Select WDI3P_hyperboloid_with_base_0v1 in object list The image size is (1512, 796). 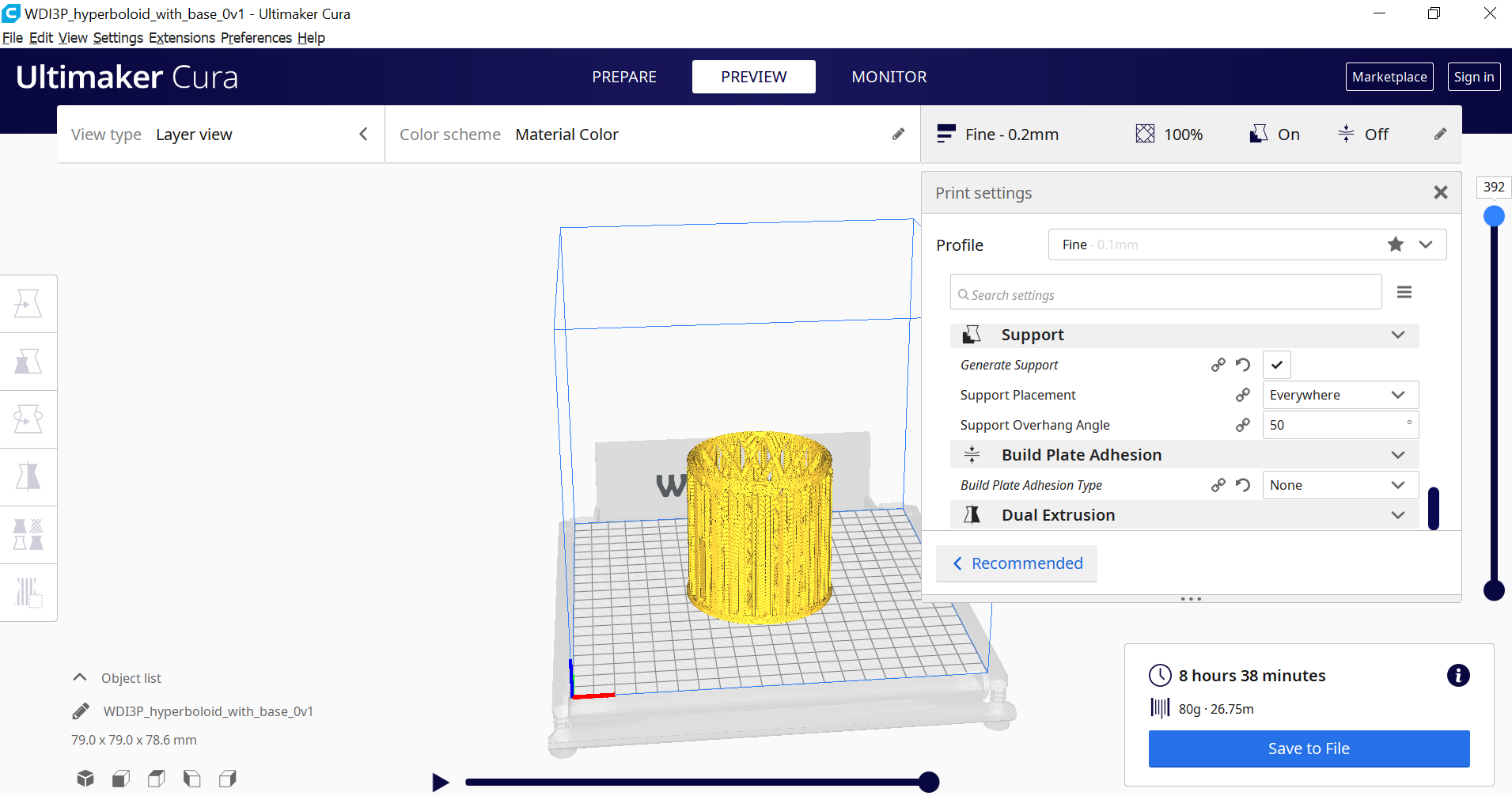[208, 711]
